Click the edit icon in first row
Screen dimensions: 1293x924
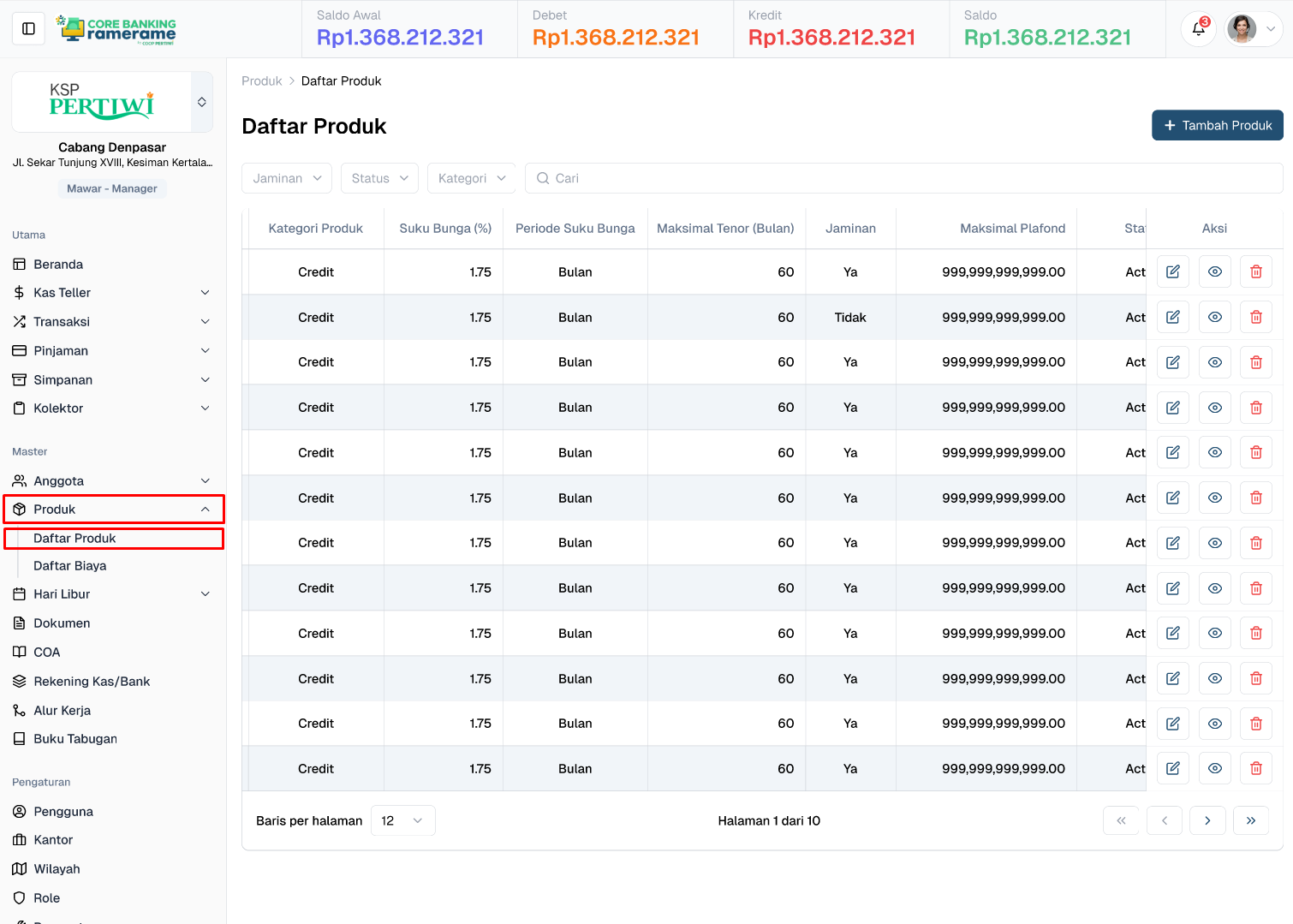(x=1173, y=272)
